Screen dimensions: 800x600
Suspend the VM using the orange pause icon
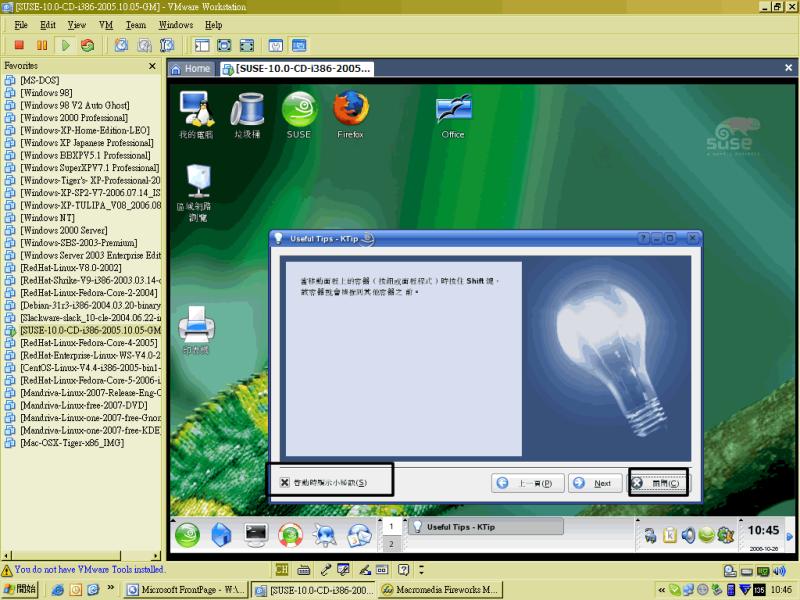pos(42,45)
